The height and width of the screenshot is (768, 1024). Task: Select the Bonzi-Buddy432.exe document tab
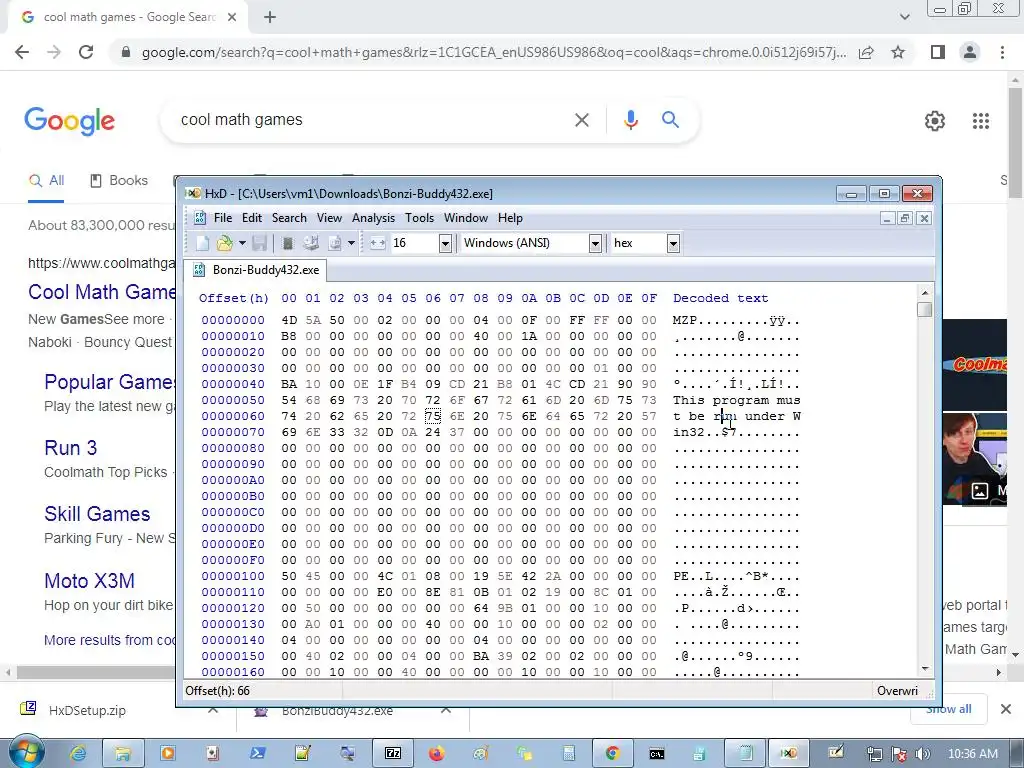pyautogui.click(x=255, y=270)
